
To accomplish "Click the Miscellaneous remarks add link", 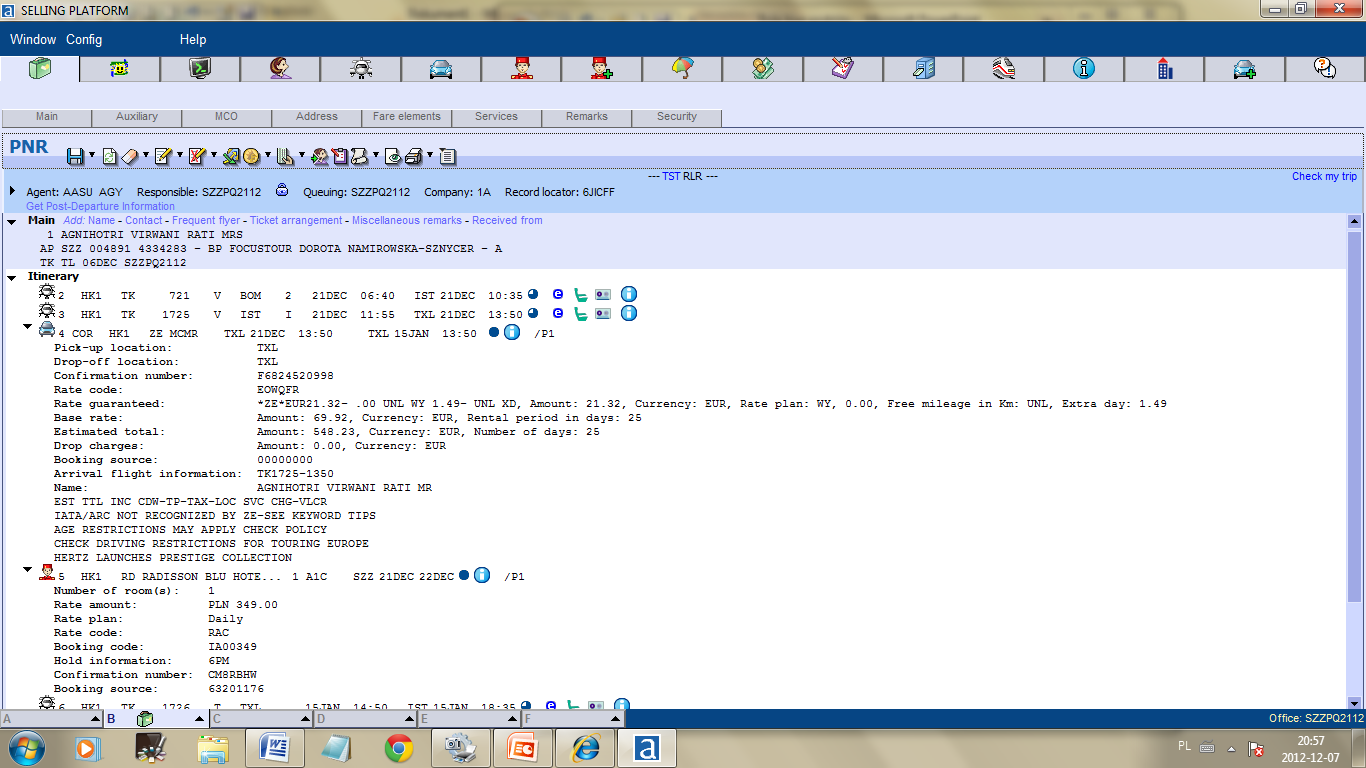I will coord(407,220).
